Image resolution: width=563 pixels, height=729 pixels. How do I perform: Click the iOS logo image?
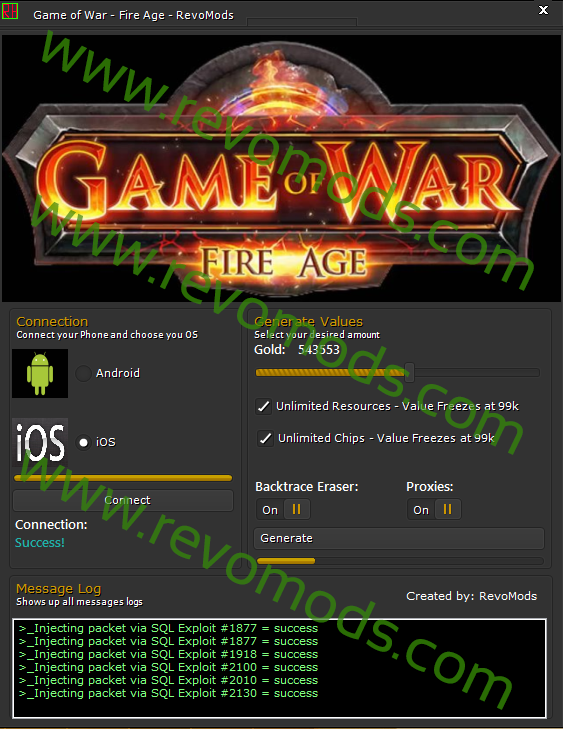tap(40, 442)
